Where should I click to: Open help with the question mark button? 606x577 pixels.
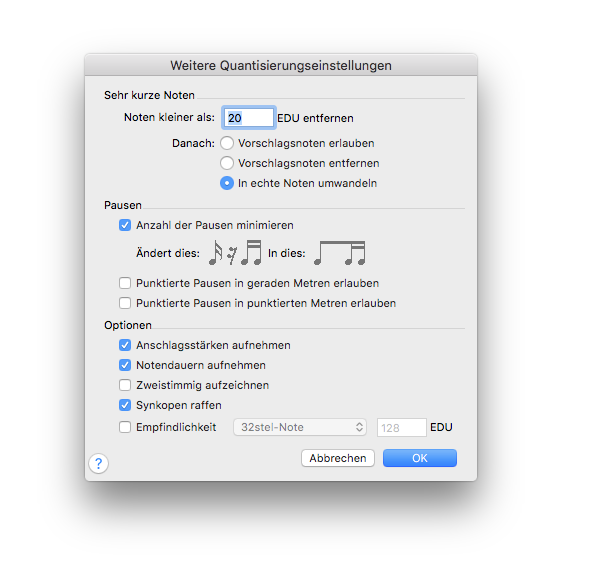pos(99,463)
